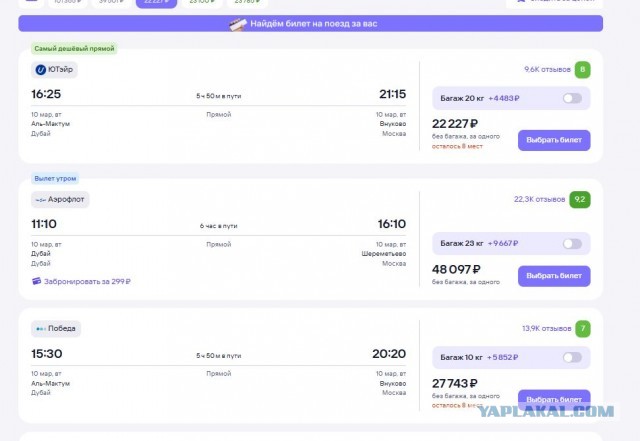The height and width of the screenshot is (441, 640).
Task: Click the UTair airline logo icon
Action: tap(40, 70)
